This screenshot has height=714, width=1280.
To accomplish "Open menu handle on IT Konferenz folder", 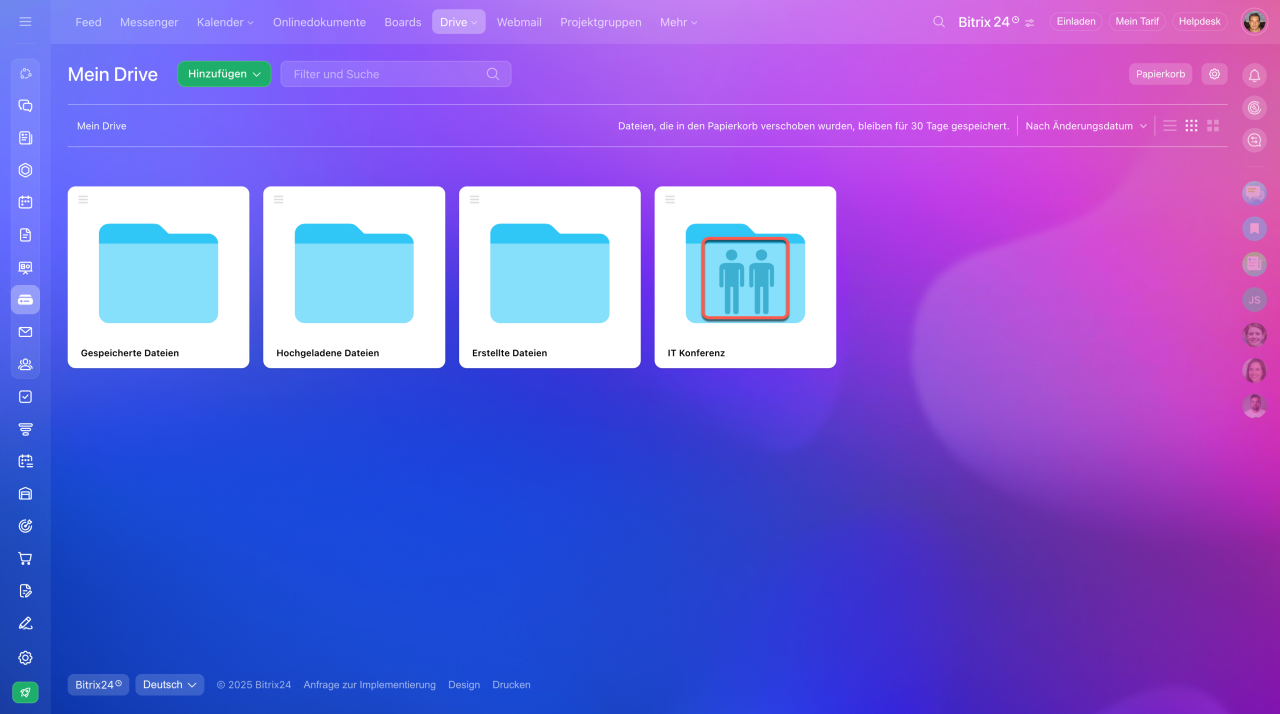I will 671,200.
